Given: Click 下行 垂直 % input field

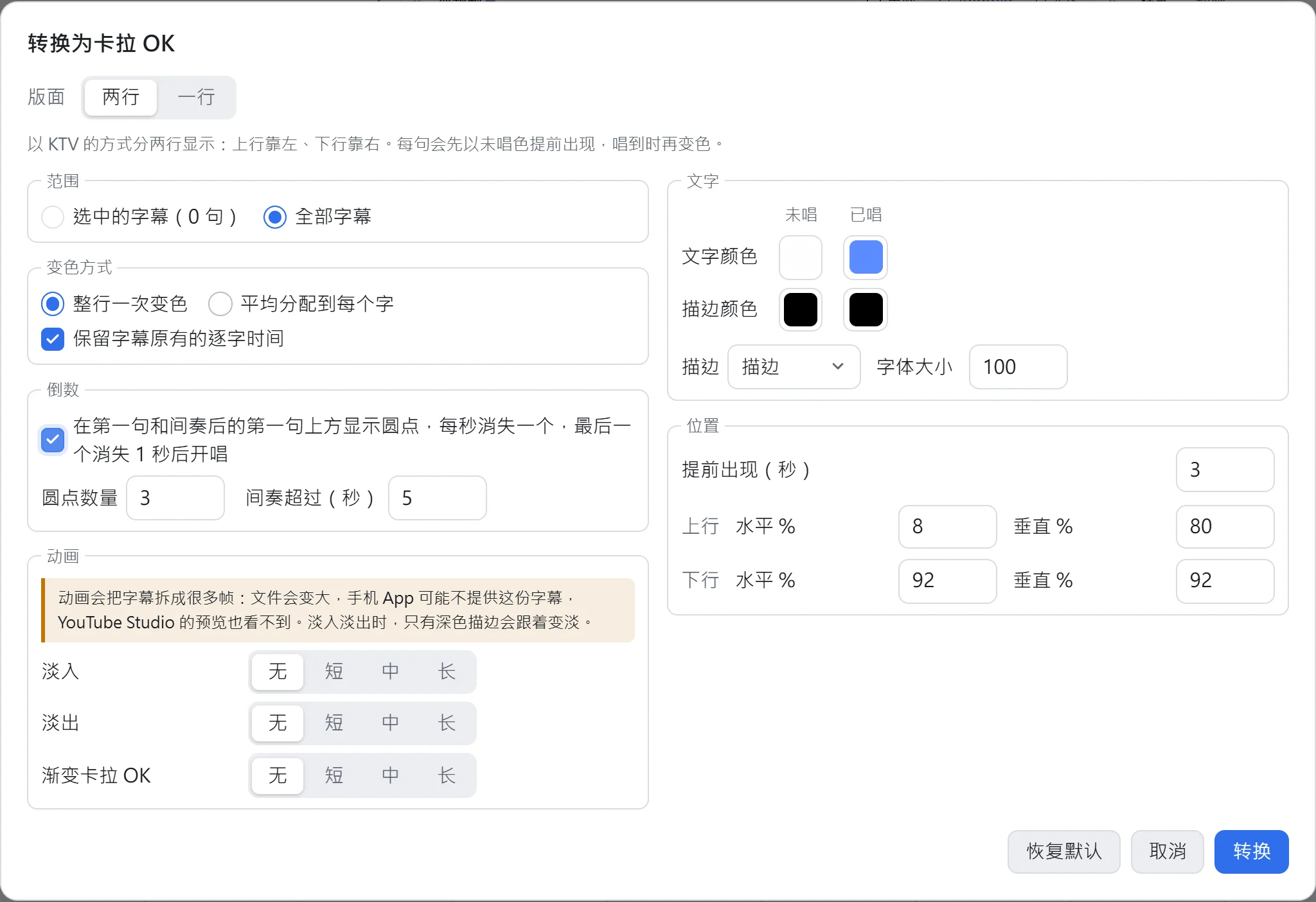Looking at the screenshot, I should coord(1225,581).
